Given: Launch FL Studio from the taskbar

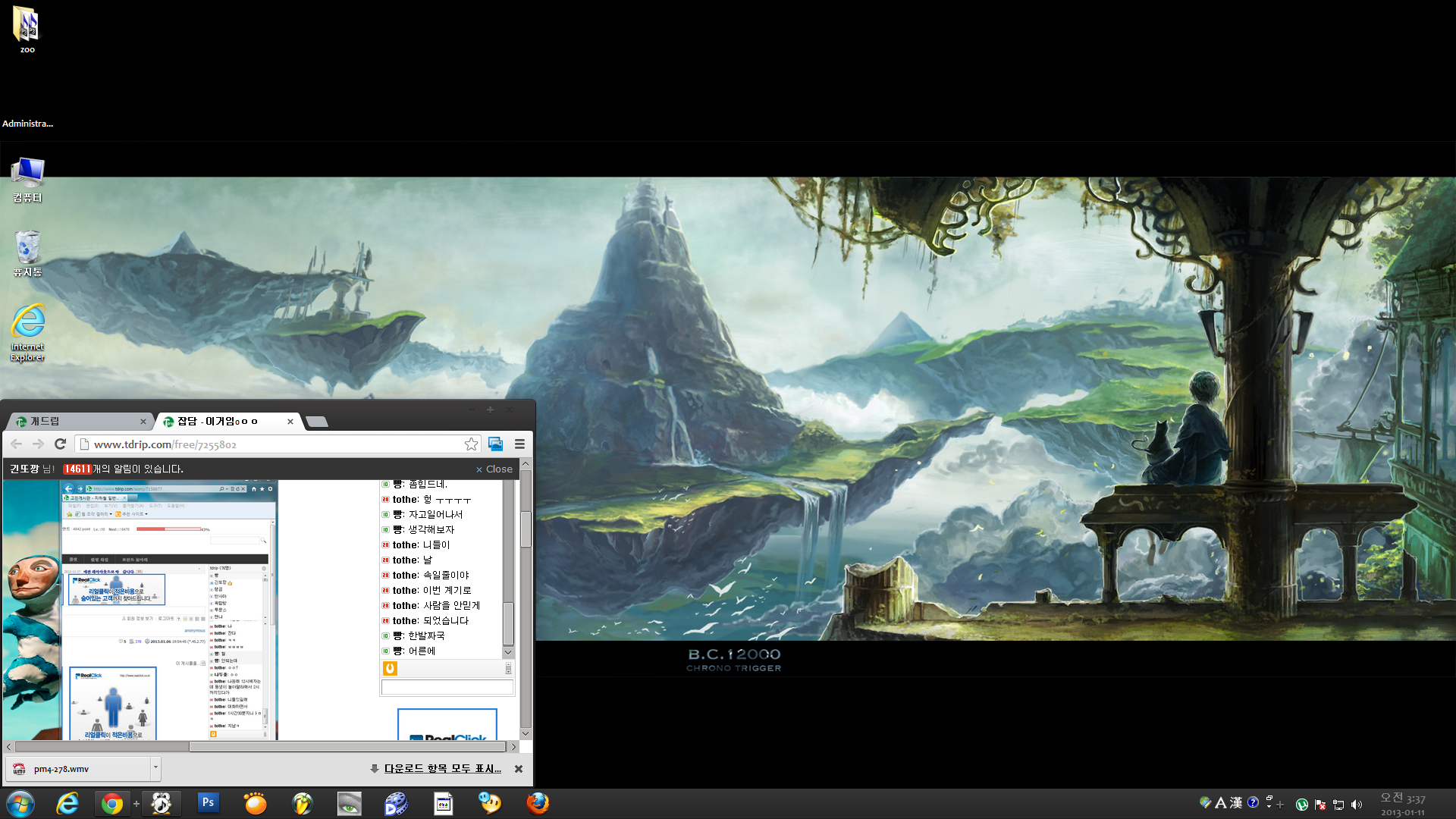Looking at the screenshot, I should 302,803.
